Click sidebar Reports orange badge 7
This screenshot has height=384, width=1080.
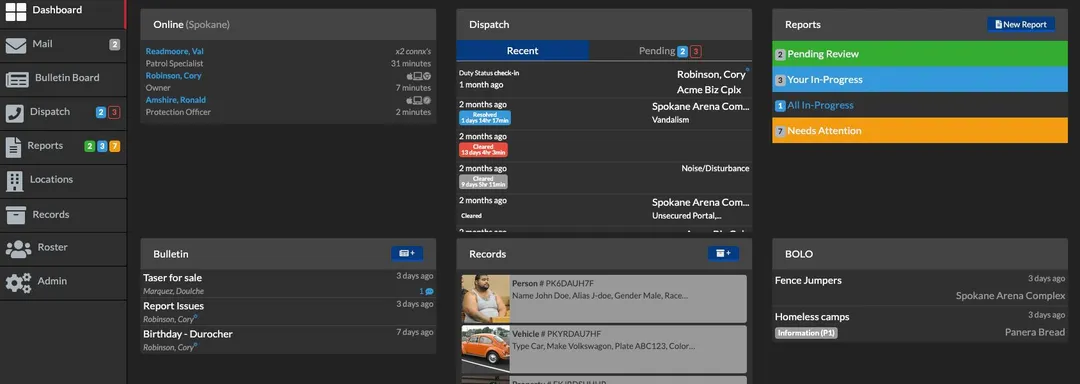tap(114, 146)
